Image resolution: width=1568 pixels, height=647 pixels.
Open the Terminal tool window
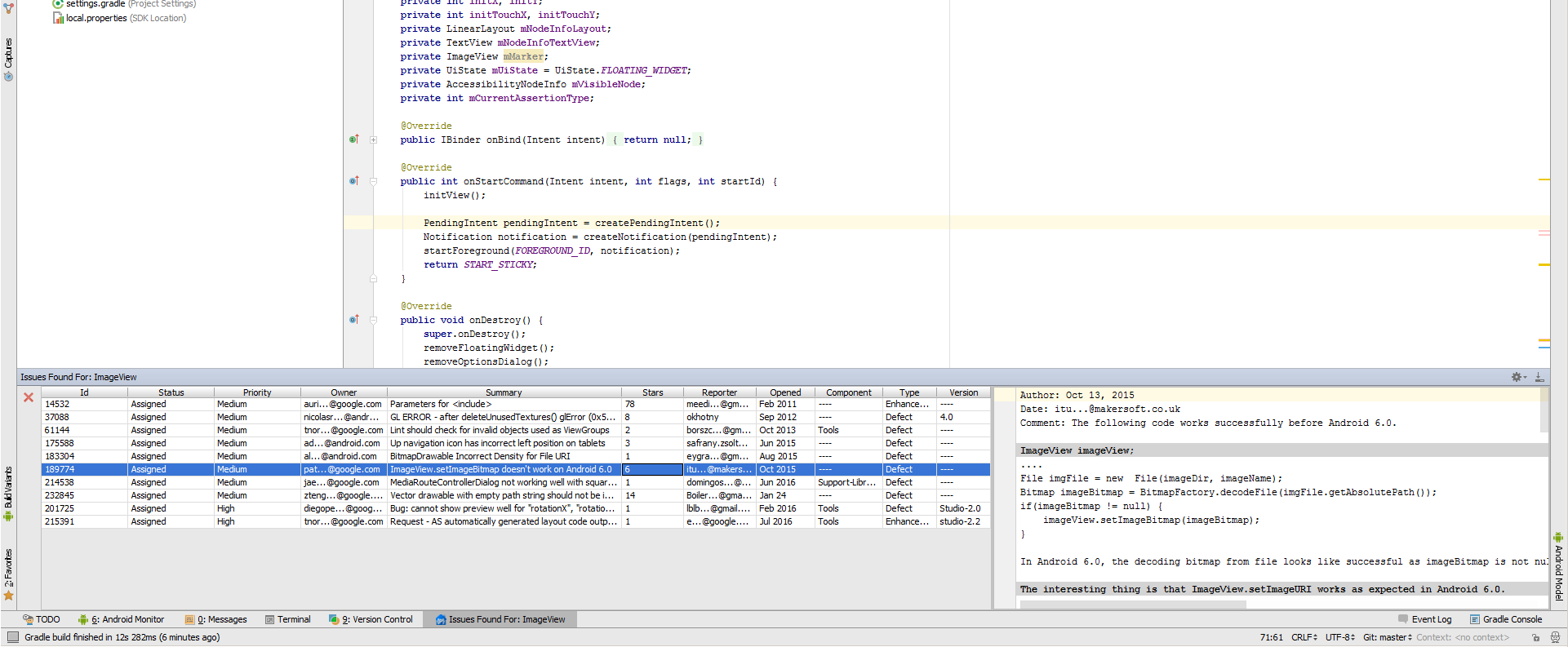coord(287,619)
